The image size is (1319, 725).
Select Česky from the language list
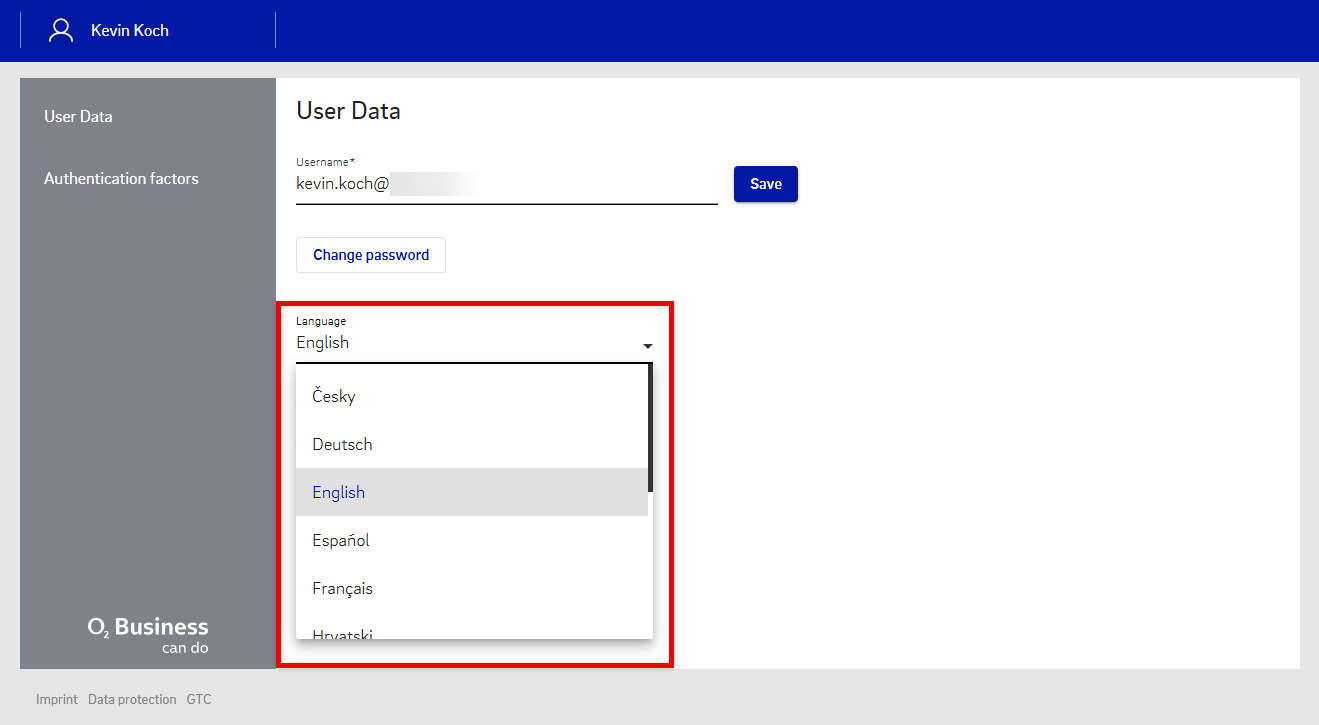coord(334,396)
